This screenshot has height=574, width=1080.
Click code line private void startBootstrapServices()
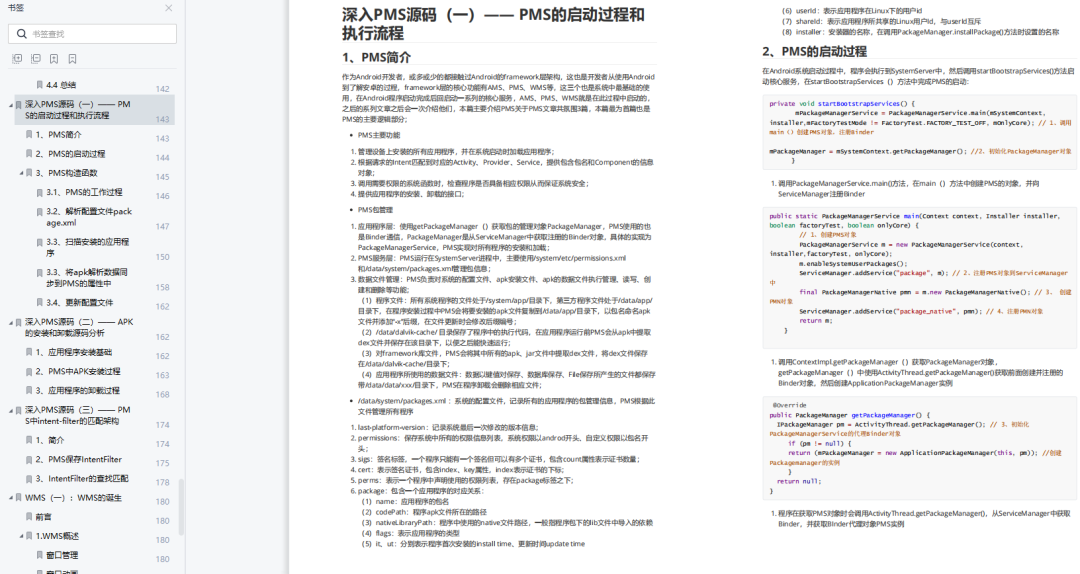point(842,104)
